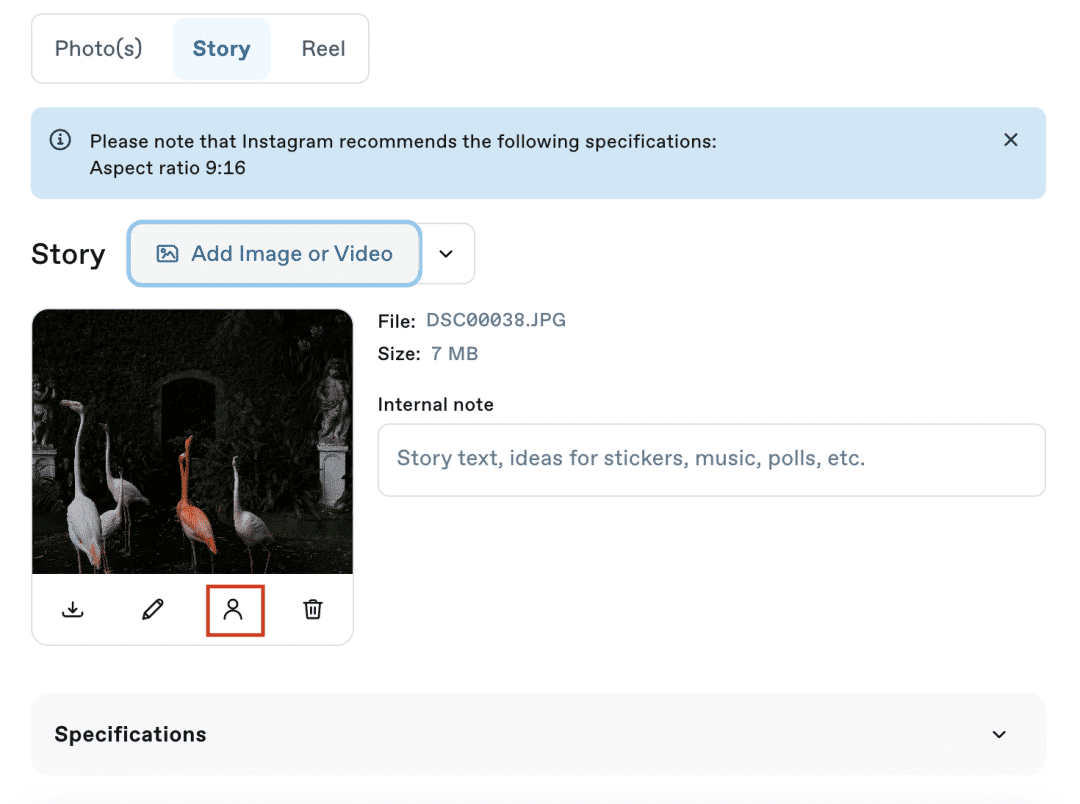Open the flamingo photo thumbnail
1080x804 pixels.
pos(192,441)
